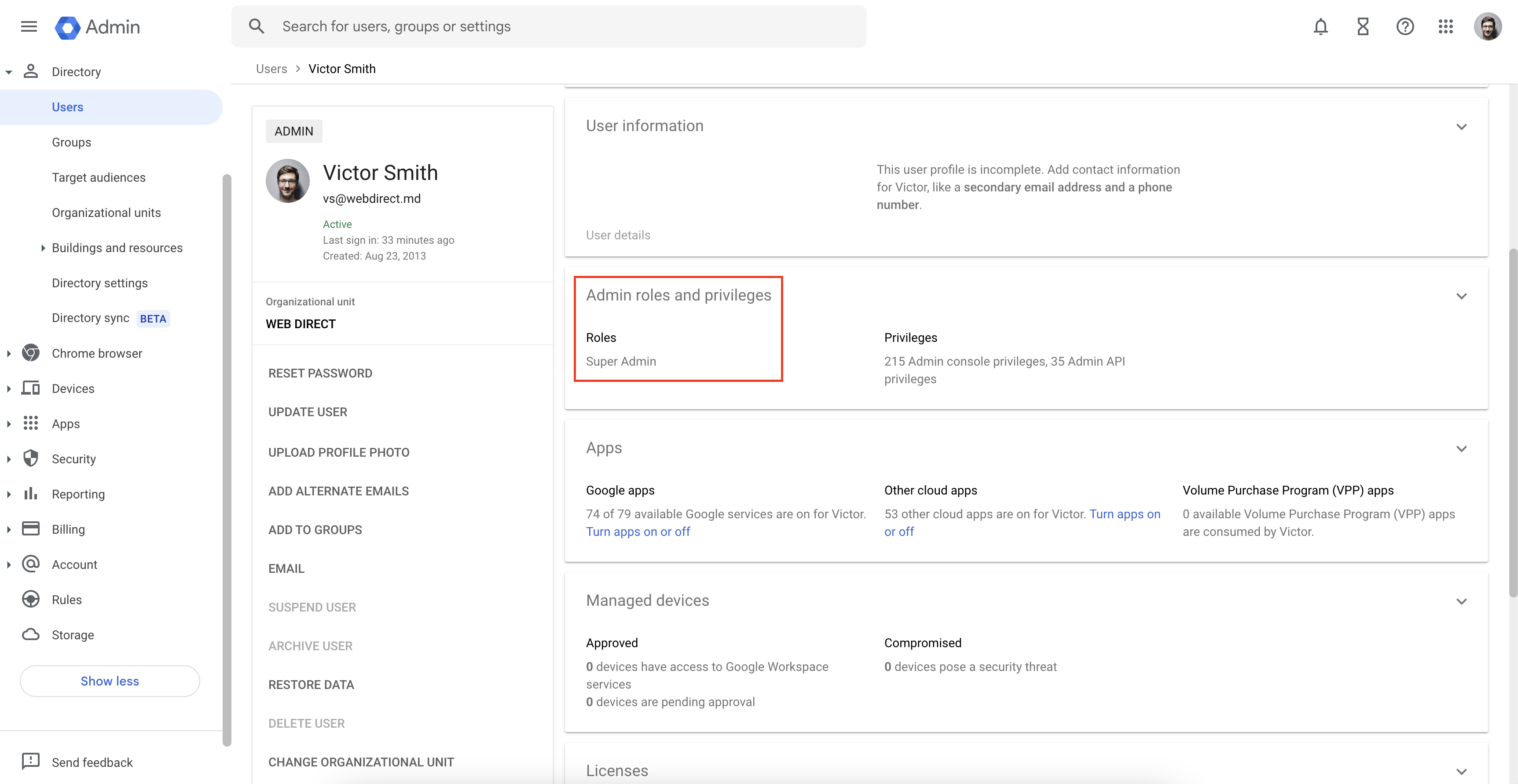Click Show less button in sidebar
Viewport: 1518px width, 784px height.
point(110,681)
